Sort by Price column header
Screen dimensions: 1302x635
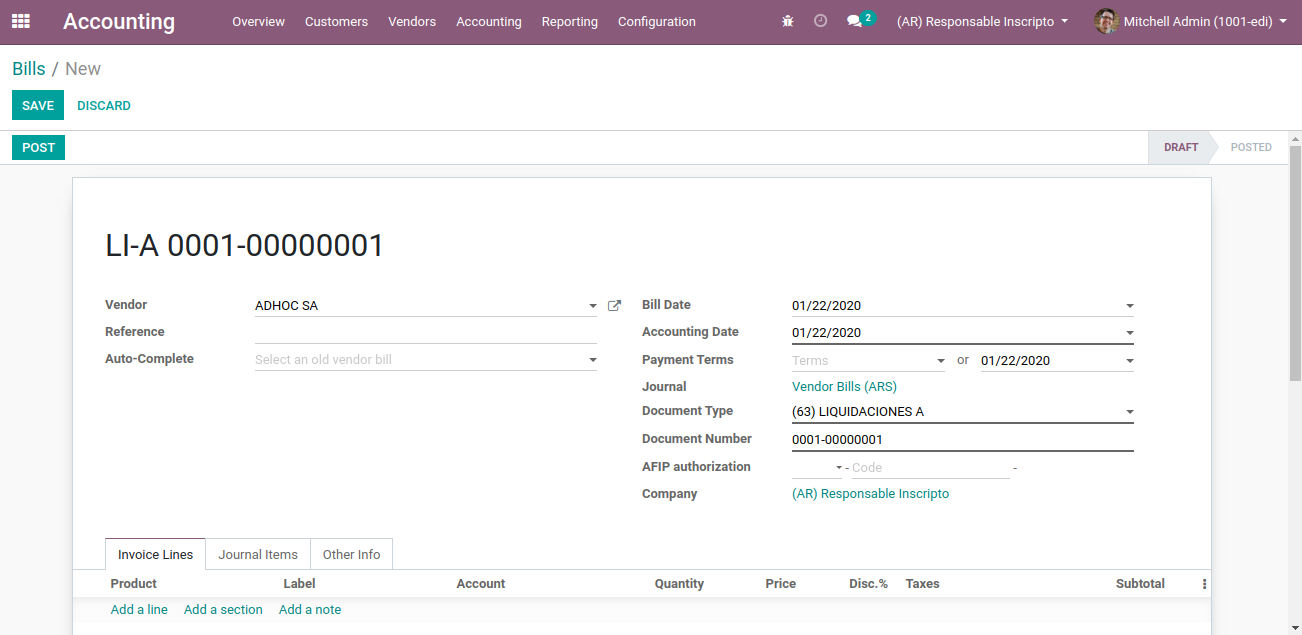tap(781, 584)
